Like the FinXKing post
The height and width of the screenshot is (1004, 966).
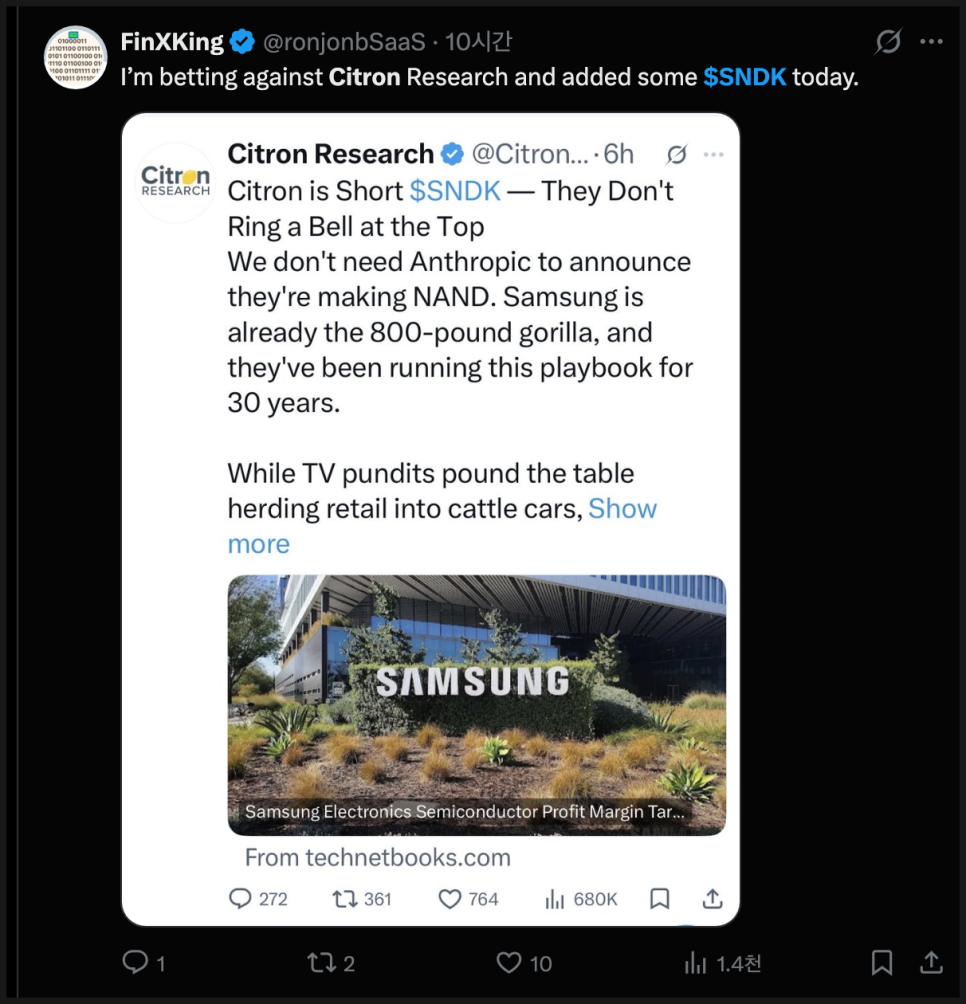[510, 962]
